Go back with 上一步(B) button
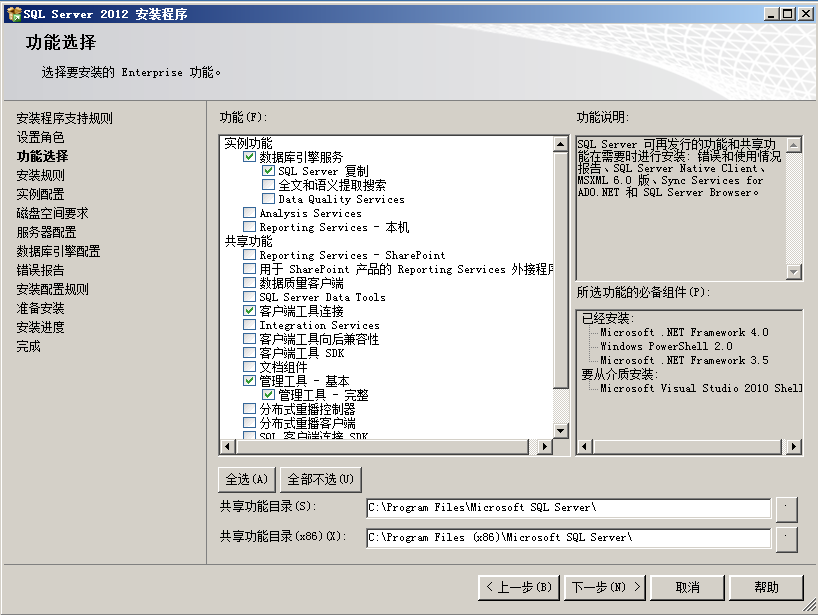The width and height of the screenshot is (818, 615). pyautogui.click(x=519, y=588)
